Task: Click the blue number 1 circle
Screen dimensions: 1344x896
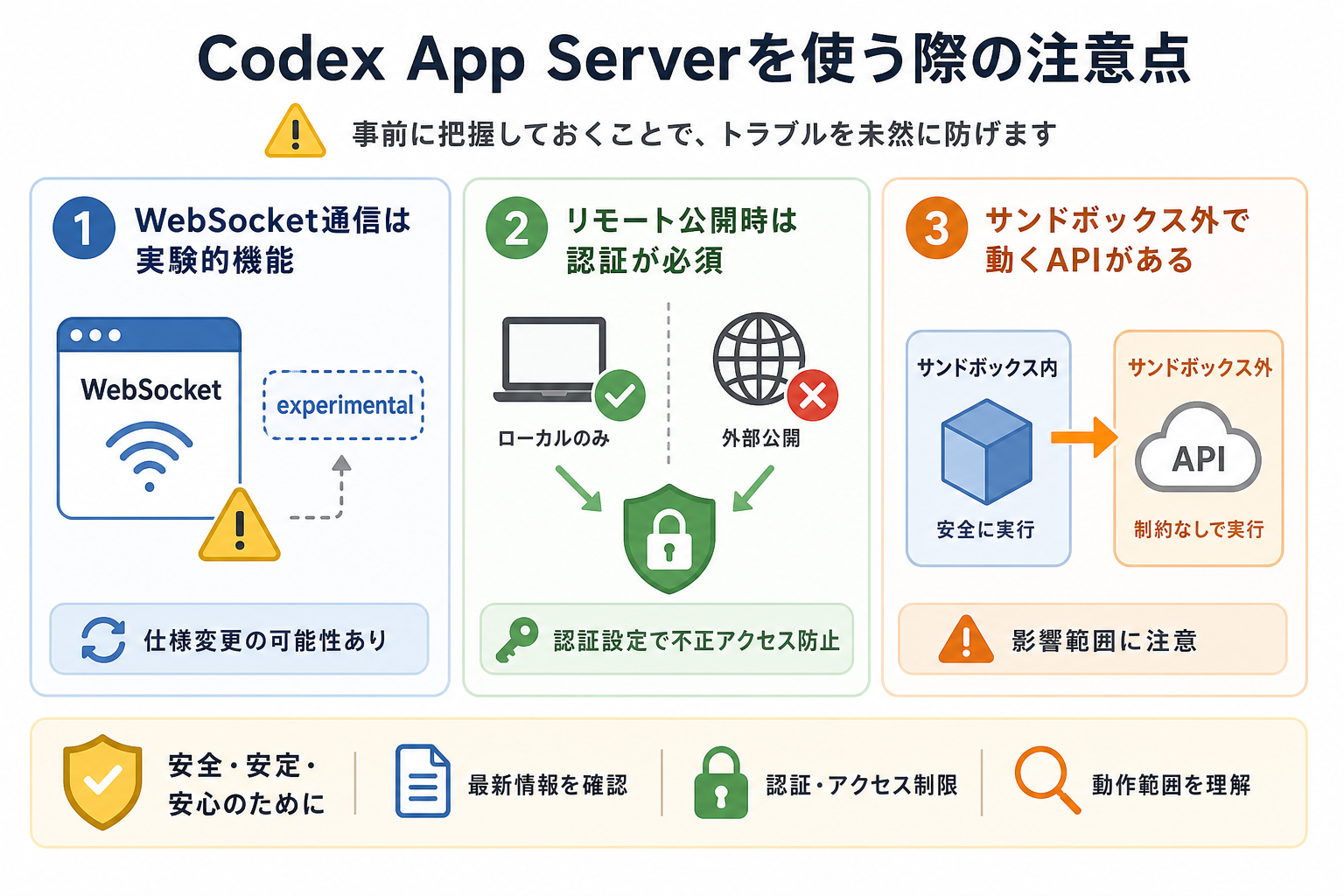Action: 84,228
